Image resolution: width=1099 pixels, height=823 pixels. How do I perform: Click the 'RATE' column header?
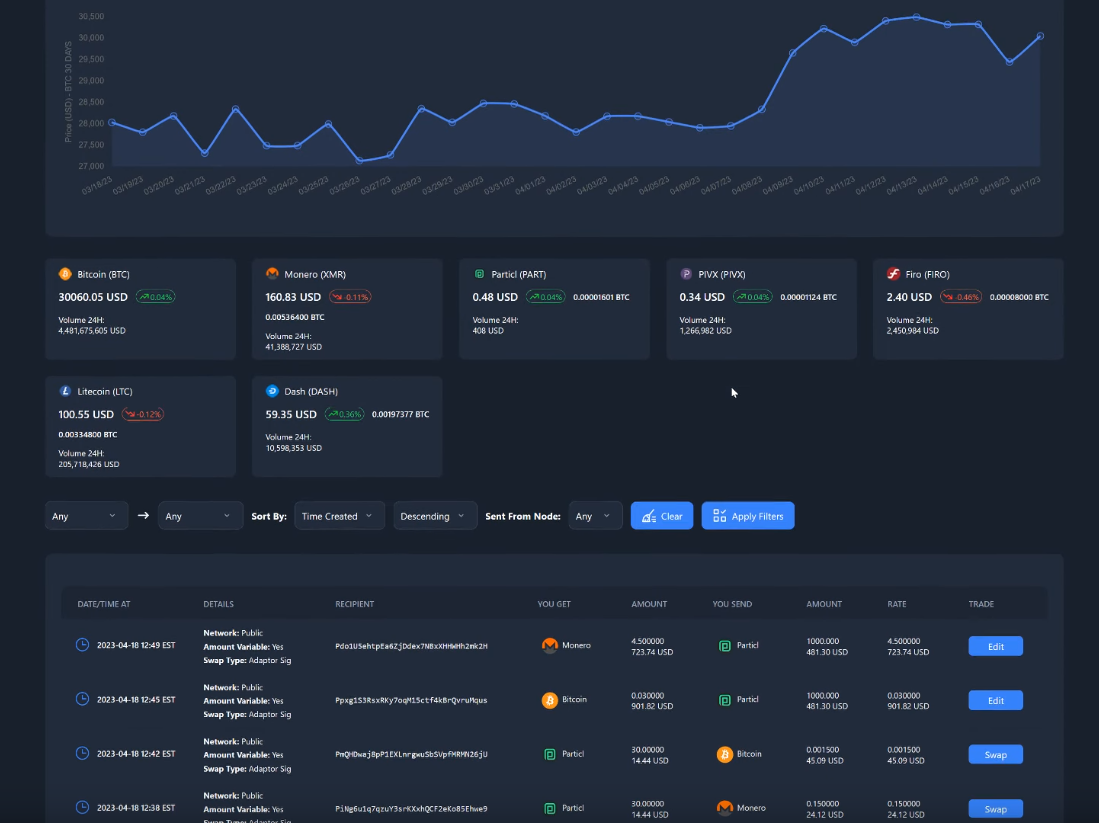(896, 604)
